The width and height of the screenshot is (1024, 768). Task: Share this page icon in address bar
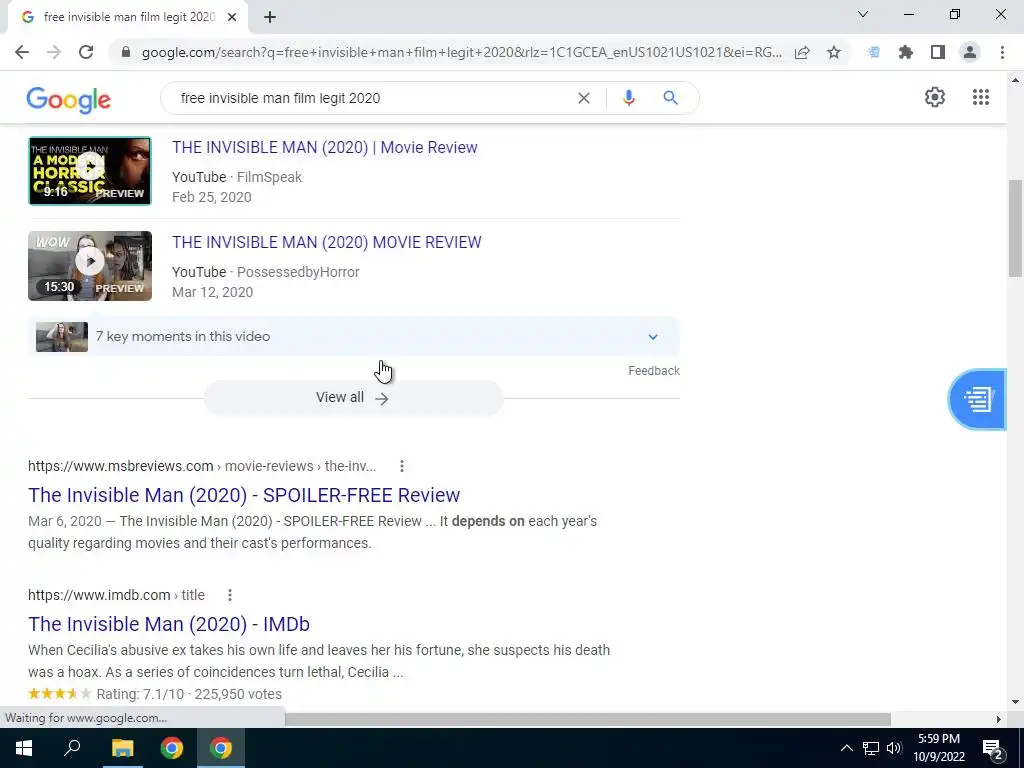click(x=802, y=52)
